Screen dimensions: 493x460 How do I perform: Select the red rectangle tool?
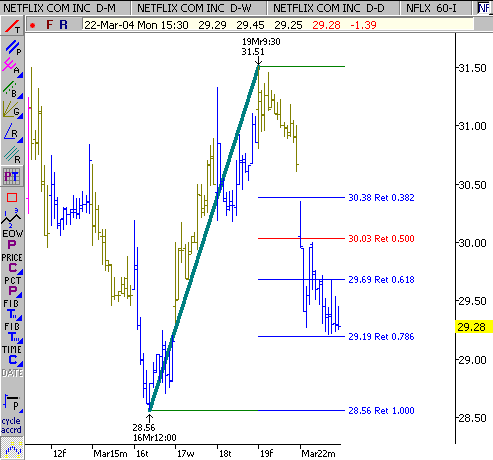coord(12,198)
